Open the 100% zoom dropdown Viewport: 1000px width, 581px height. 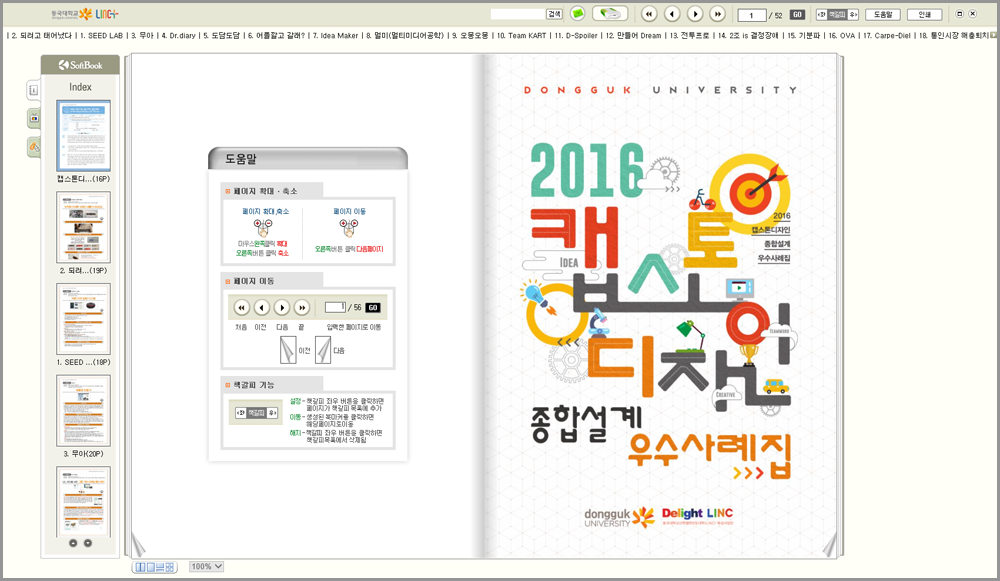[207, 566]
